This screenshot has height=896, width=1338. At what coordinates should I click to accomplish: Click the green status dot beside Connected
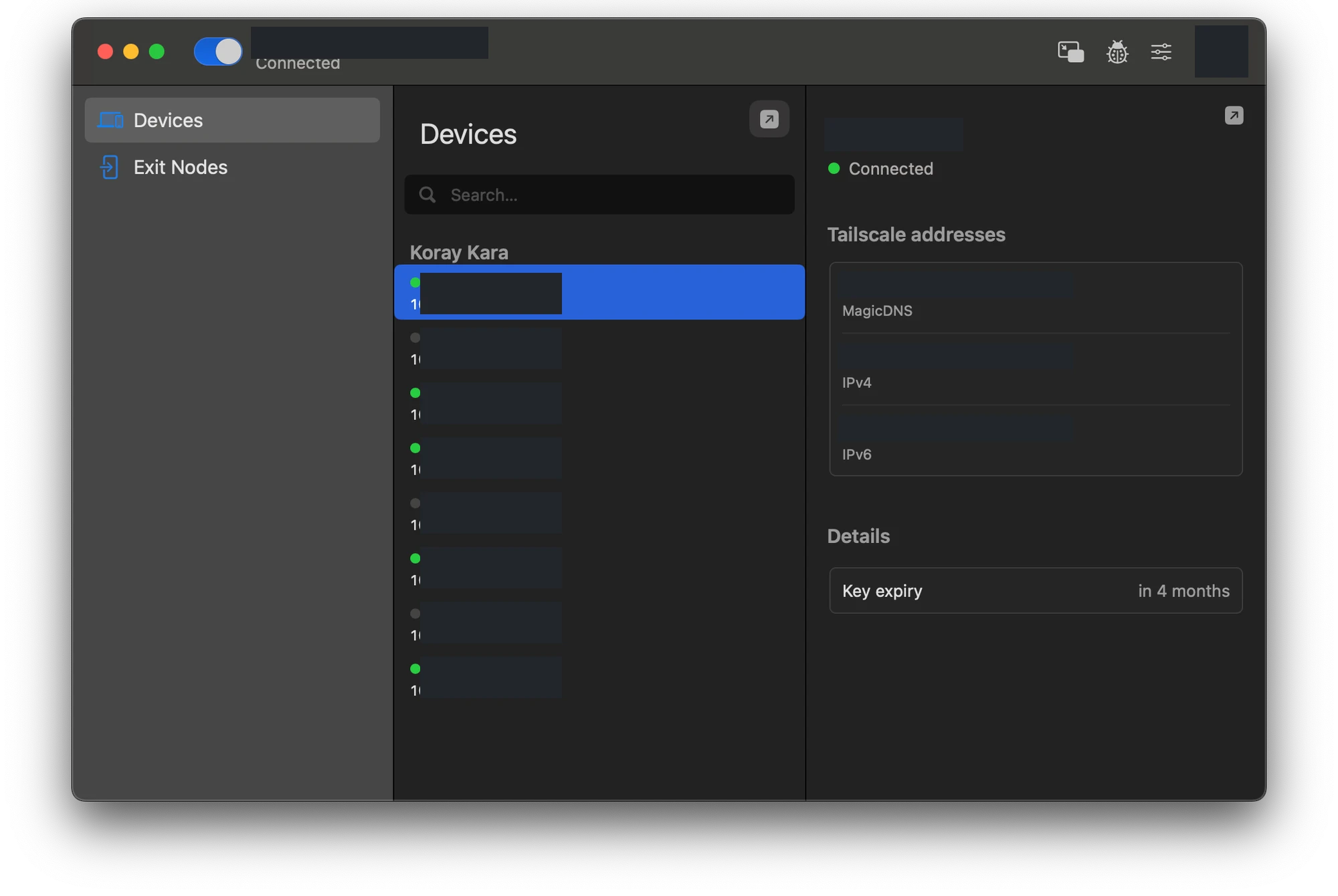coord(834,169)
